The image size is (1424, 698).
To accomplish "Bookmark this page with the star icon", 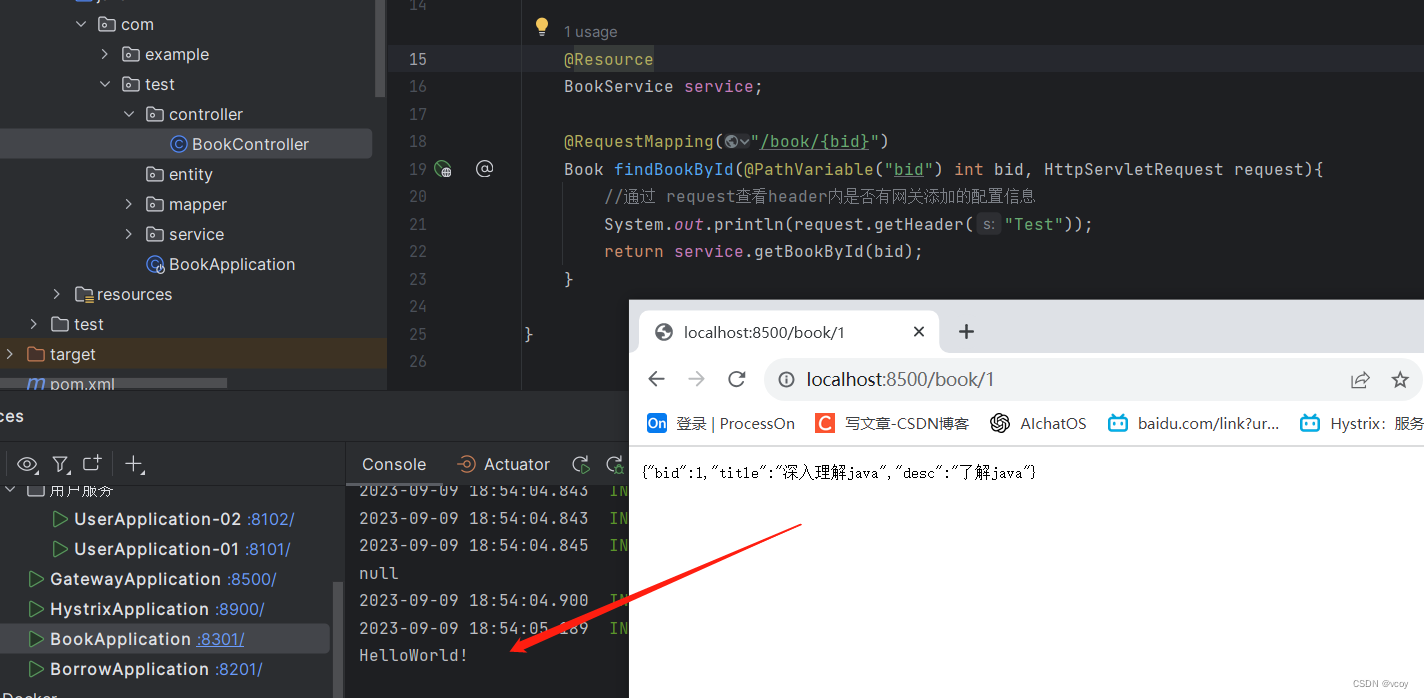I will [1400, 379].
